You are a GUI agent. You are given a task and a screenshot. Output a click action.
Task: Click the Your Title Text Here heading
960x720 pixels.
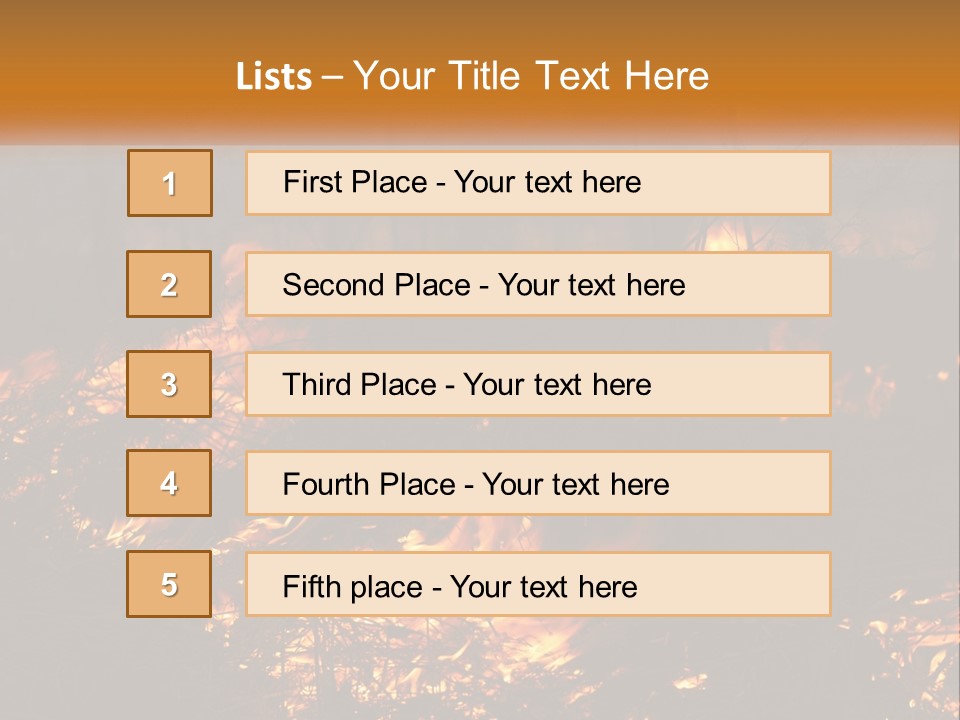tap(530, 76)
